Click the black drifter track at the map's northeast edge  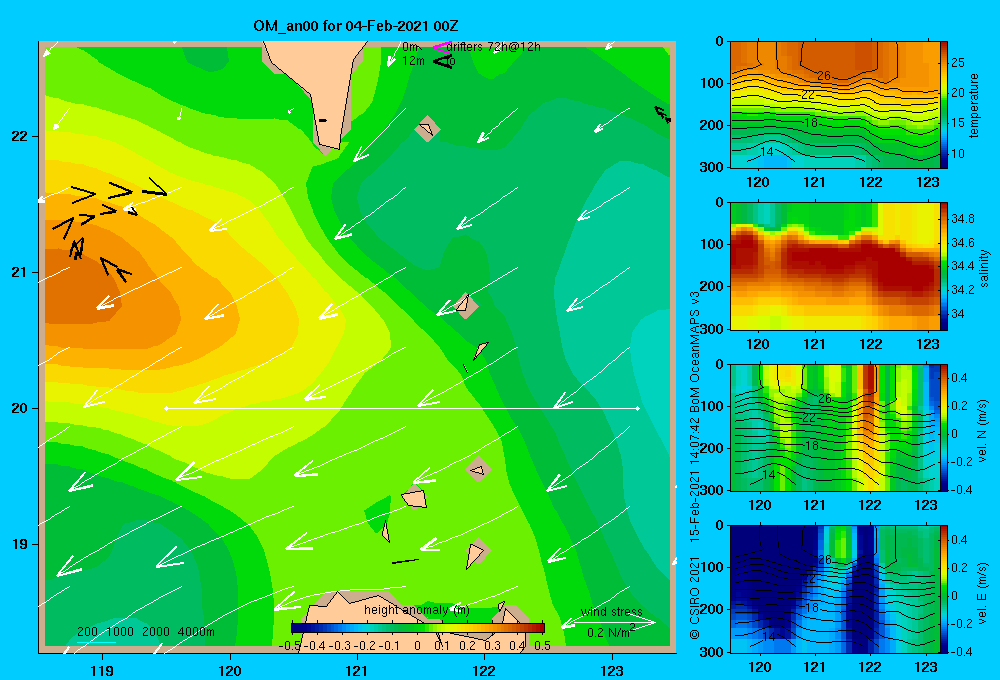(x=663, y=115)
